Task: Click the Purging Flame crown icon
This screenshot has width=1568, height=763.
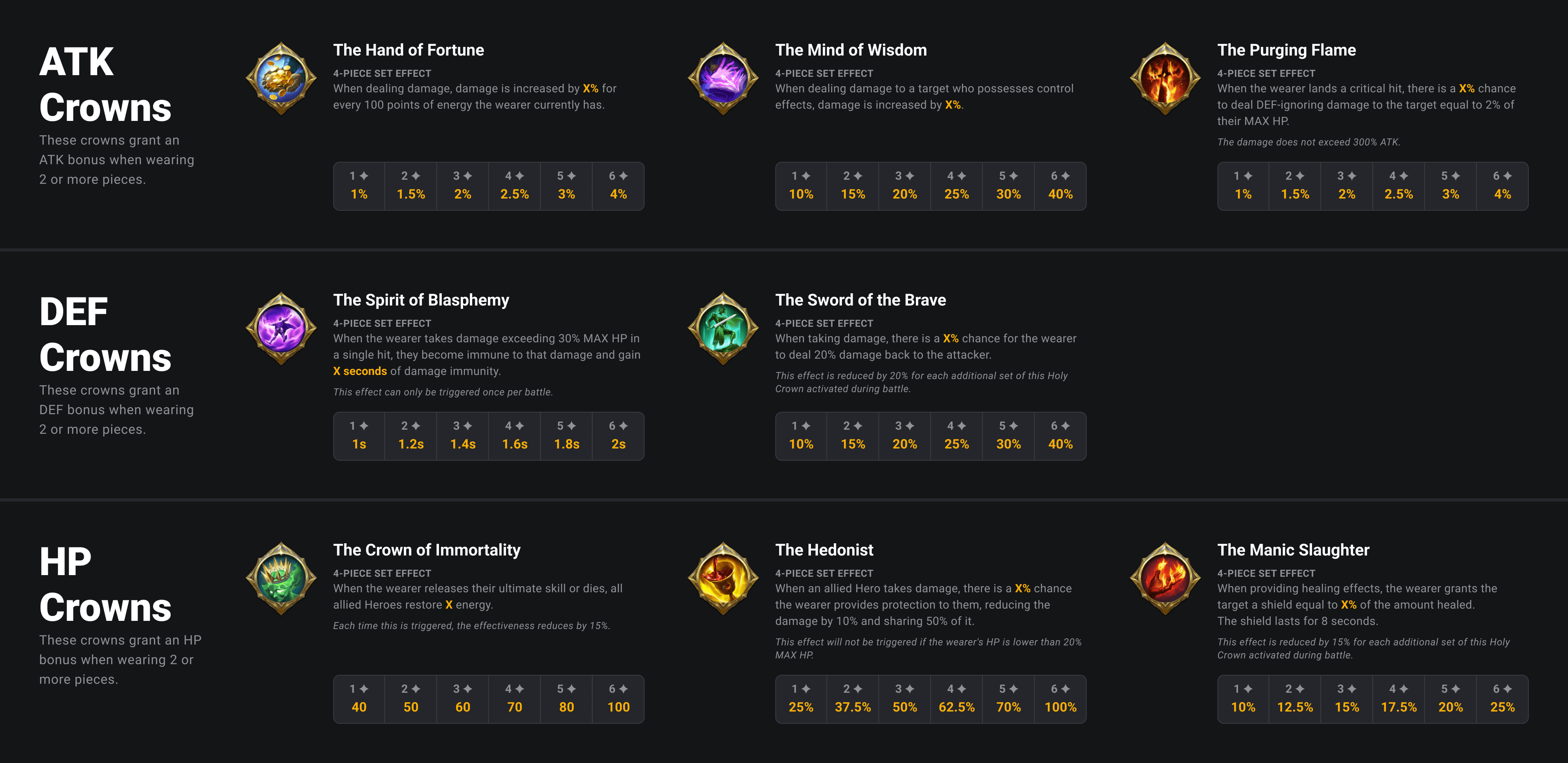Action: (x=1165, y=78)
